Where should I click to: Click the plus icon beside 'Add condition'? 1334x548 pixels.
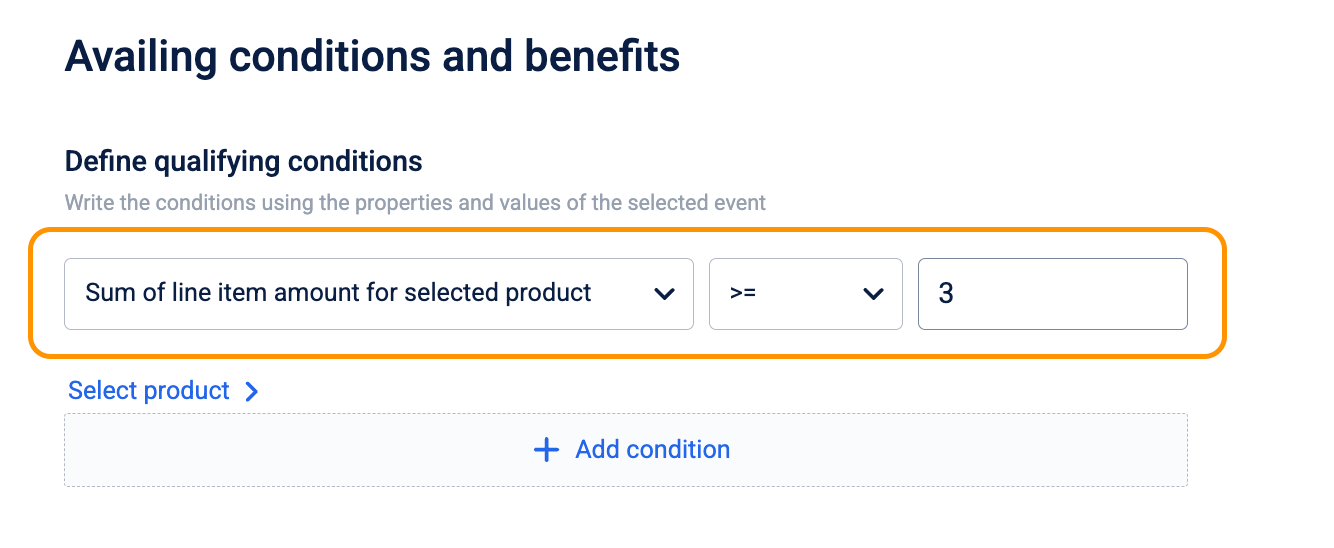(546, 450)
